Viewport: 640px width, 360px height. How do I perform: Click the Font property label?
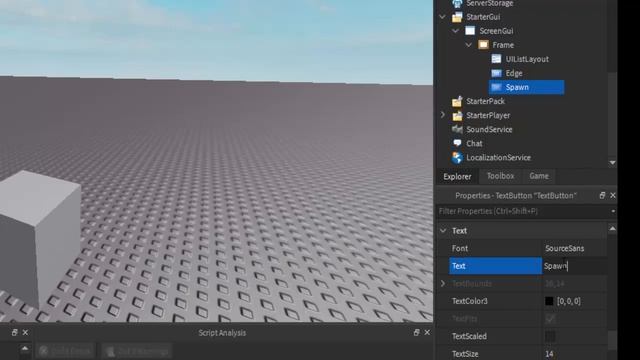[460, 248]
